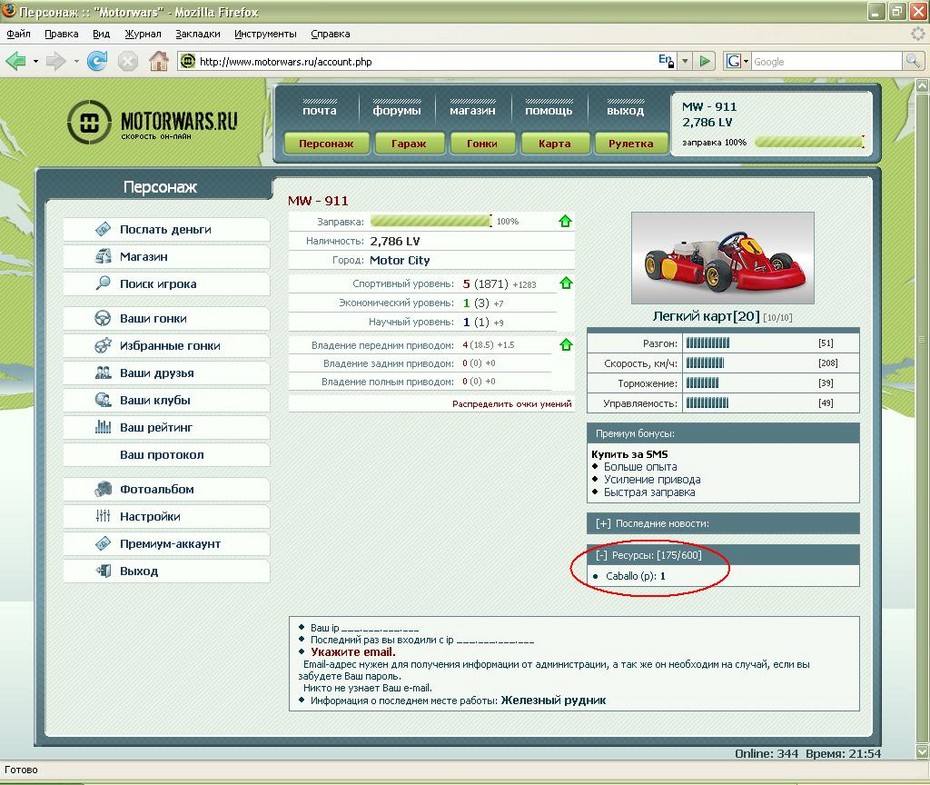Screen dimensions: 930x785
Task: Click the stop loading icon
Action: 128,61
